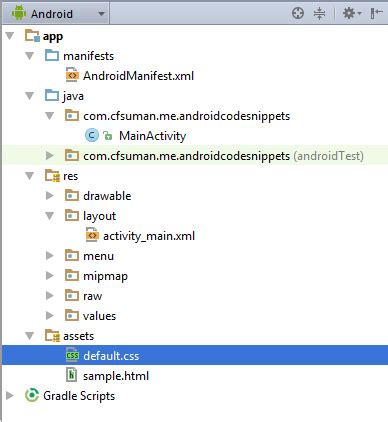388x422 pixels.
Task: Click the Android robot icon
Action: [x=19, y=13]
